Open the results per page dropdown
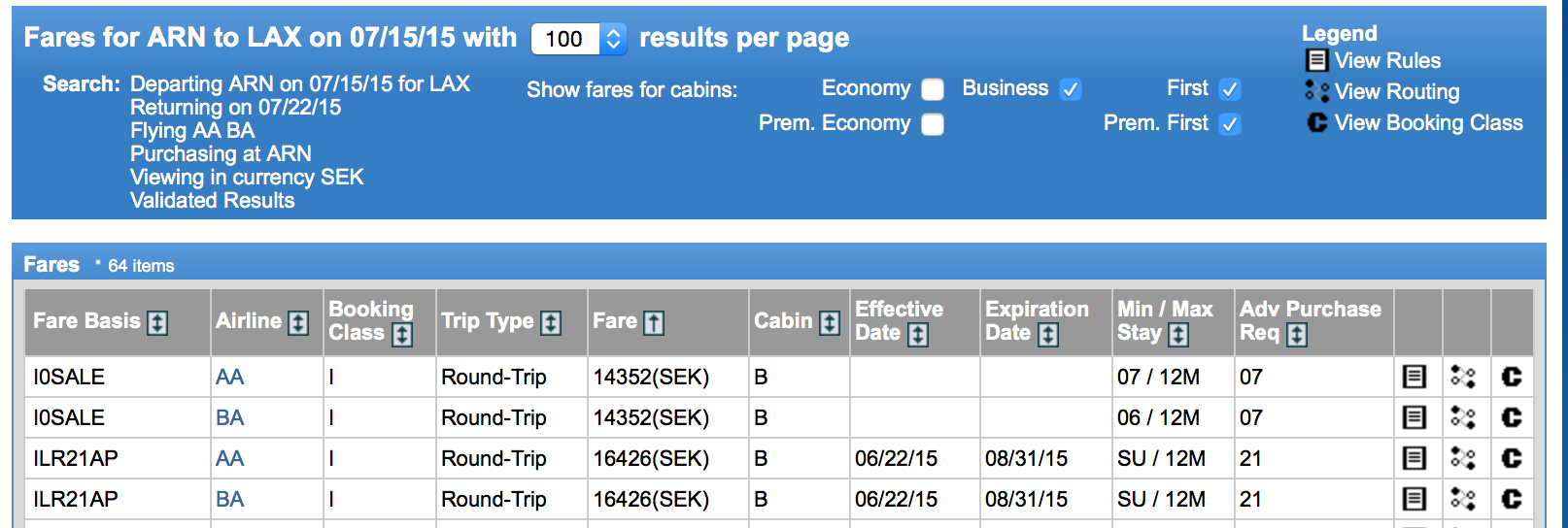This screenshot has width=1568, height=528. 579,39
